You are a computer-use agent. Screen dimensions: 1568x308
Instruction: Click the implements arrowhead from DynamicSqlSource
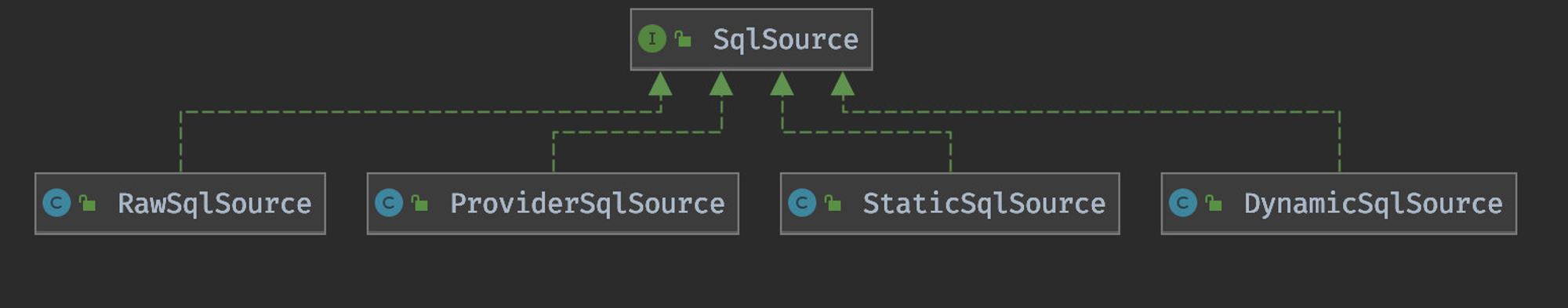[x=843, y=84]
